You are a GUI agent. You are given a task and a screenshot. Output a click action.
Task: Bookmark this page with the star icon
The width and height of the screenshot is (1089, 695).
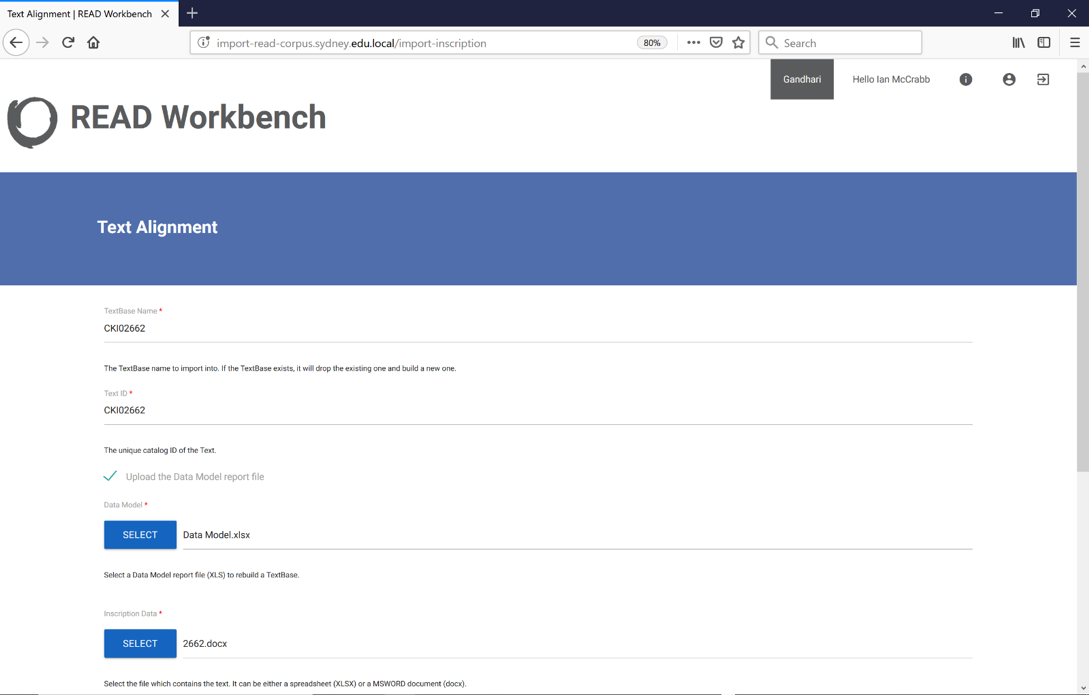point(738,42)
